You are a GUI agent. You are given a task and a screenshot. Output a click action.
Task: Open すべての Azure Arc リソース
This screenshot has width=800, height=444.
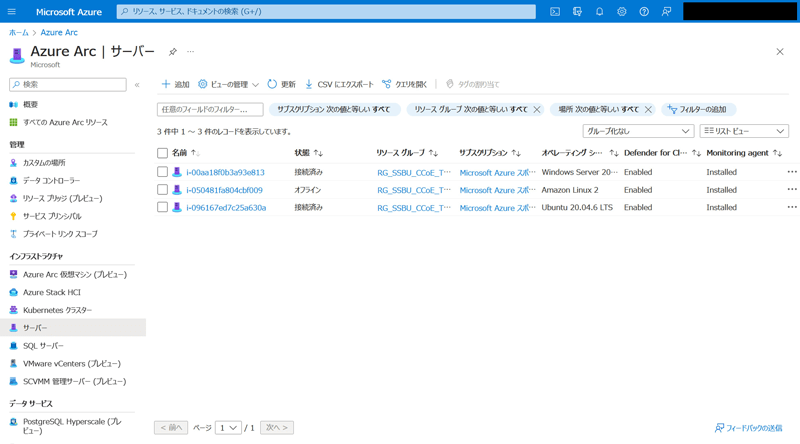pyautogui.click(x=65, y=122)
